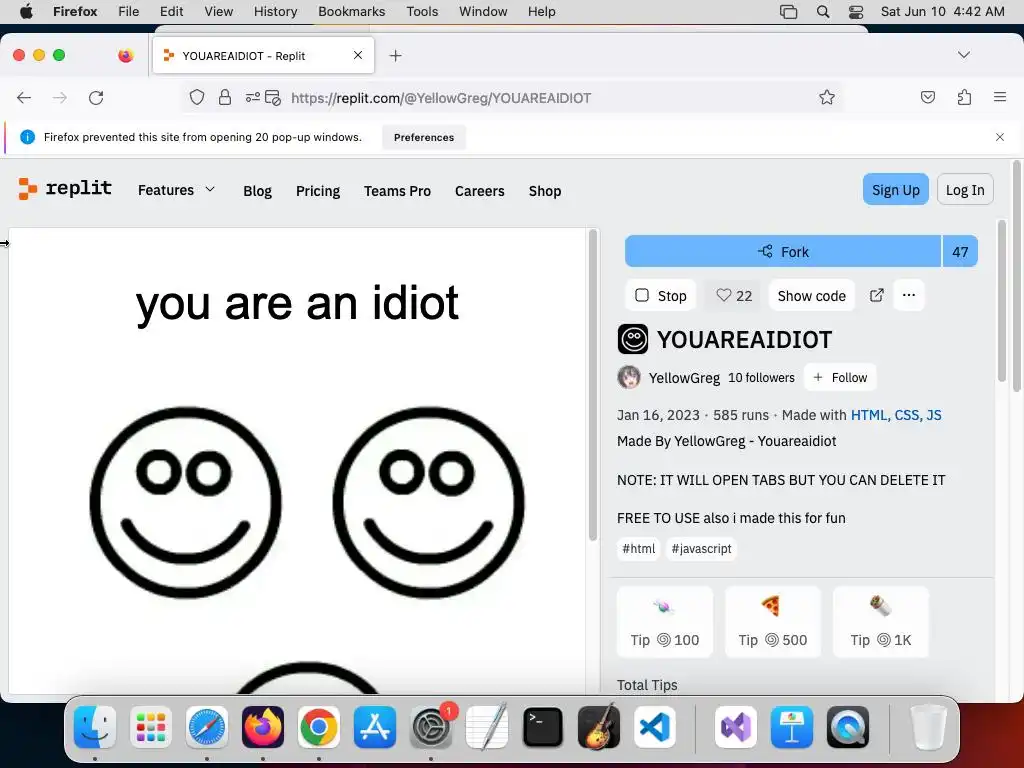Tip 100 cycles with the candy
Screen dimensions: 1024x768
(665, 622)
